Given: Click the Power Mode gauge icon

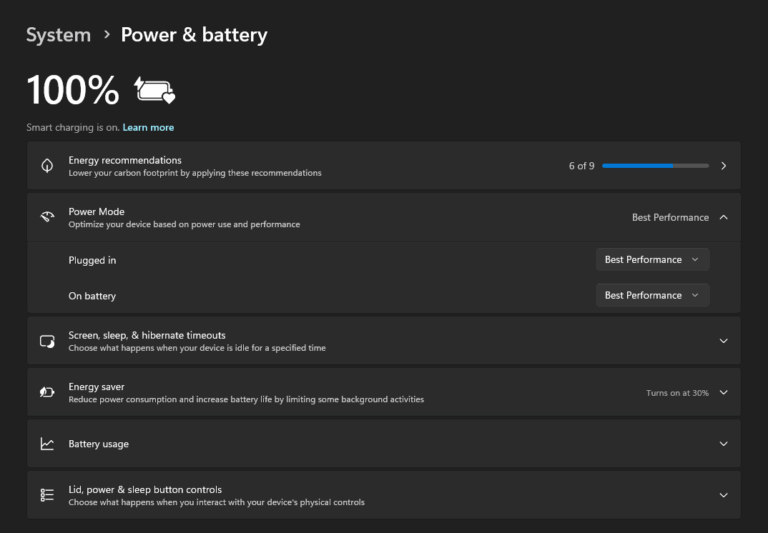Looking at the screenshot, I should pyautogui.click(x=47, y=217).
